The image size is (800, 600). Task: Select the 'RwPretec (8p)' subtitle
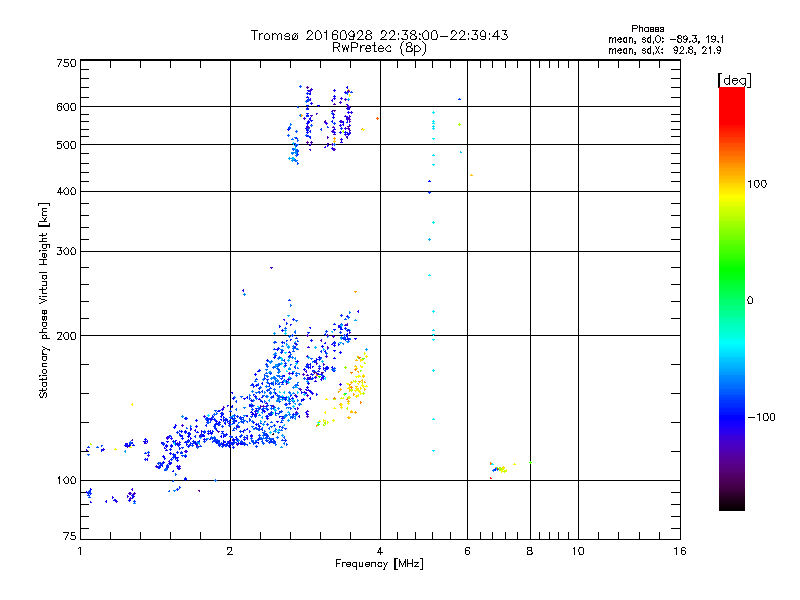coord(379,48)
